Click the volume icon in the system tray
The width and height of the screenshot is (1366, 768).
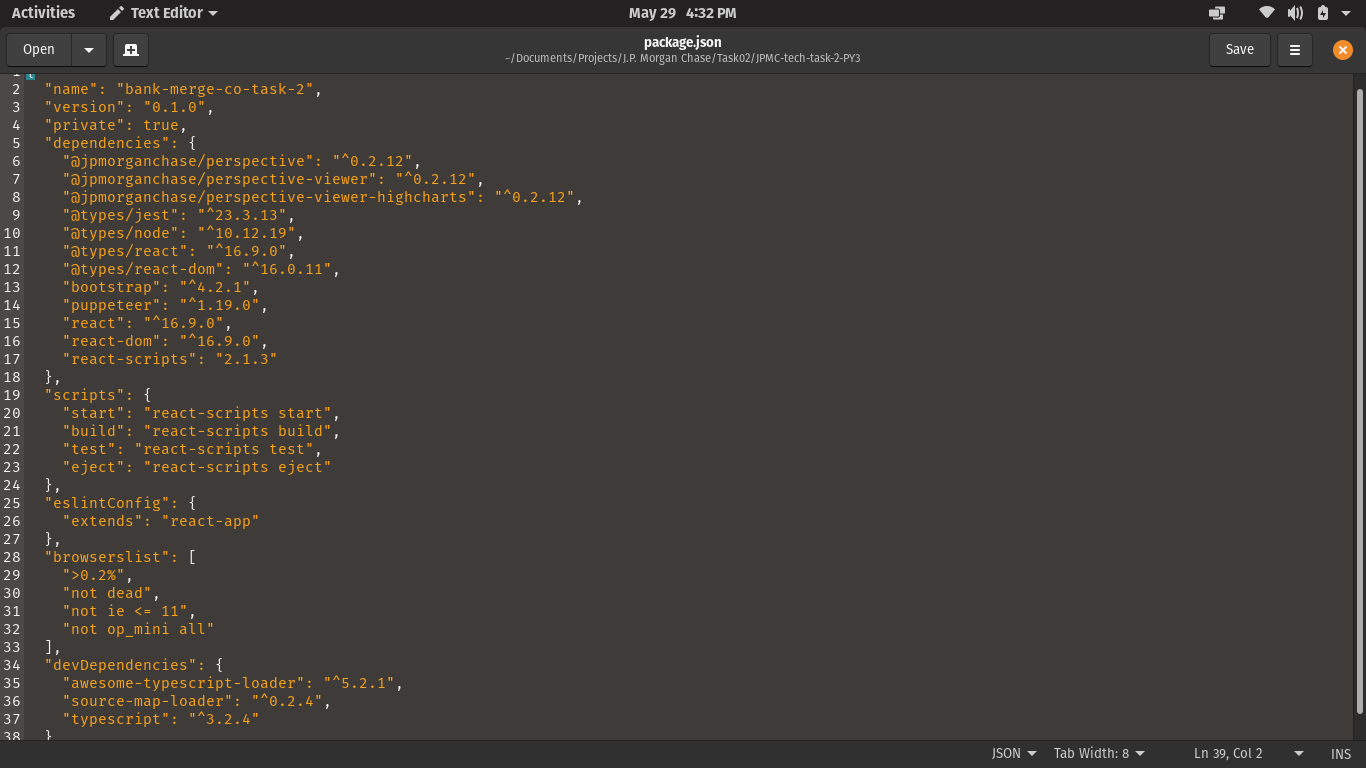pyautogui.click(x=1296, y=12)
